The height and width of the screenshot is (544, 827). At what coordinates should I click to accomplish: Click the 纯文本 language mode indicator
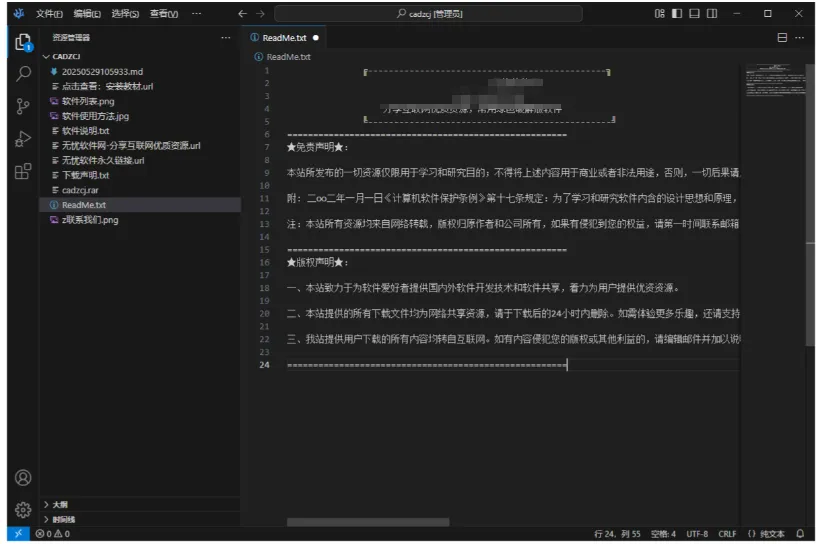[766, 533]
